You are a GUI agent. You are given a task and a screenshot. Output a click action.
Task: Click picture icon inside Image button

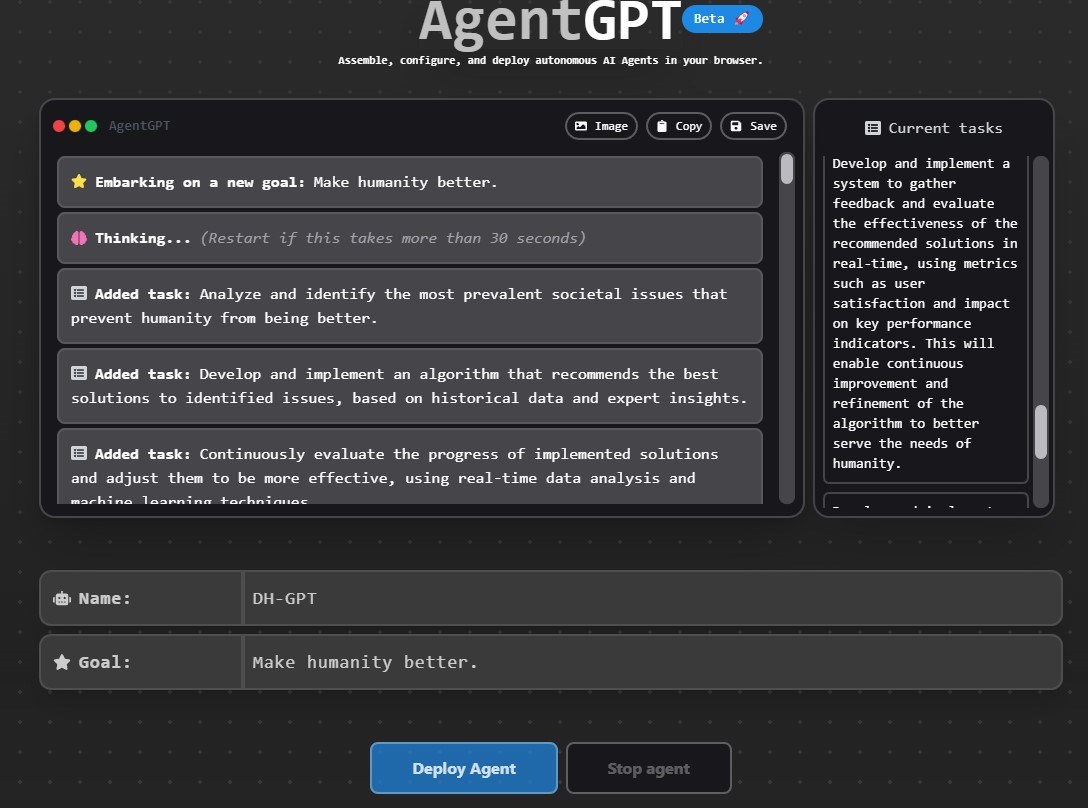[x=581, y=126]
